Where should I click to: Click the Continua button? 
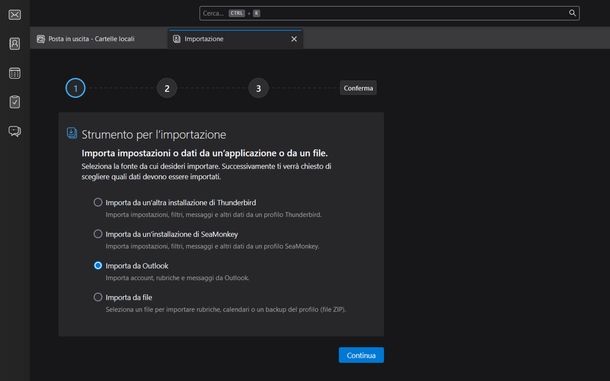[361, 355]
